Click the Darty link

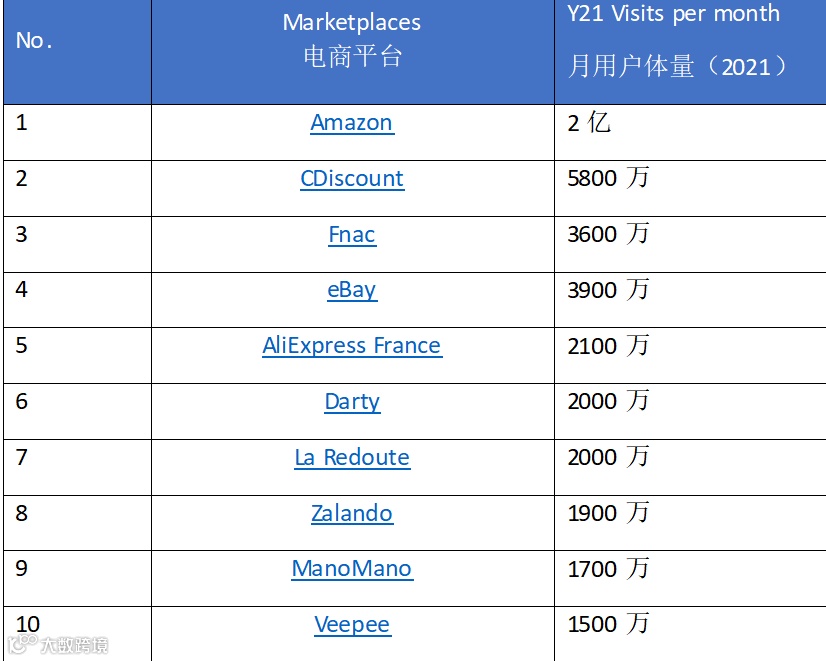point(352,402)
